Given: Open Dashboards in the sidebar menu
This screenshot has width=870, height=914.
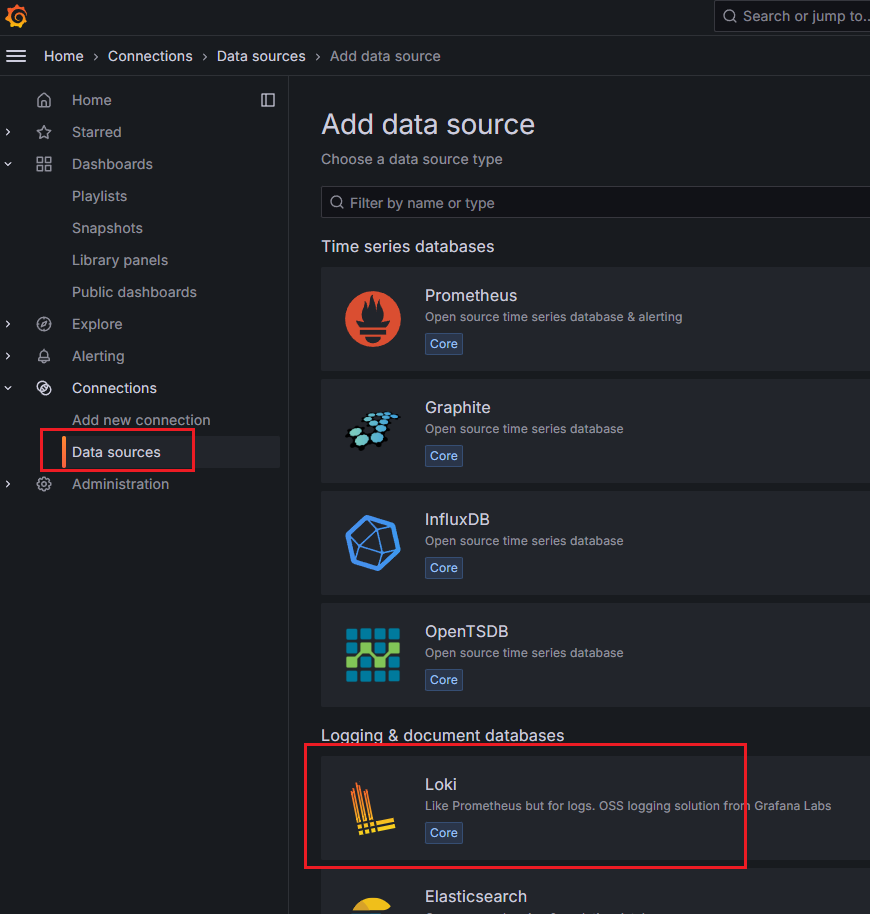Looking at the screenshot, I should 112,164.
